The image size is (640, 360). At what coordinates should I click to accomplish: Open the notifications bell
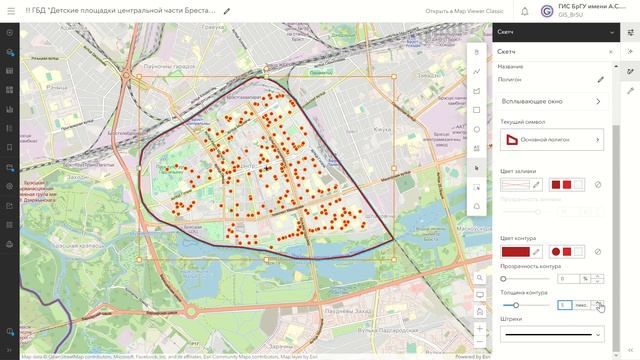coord(524,11)
